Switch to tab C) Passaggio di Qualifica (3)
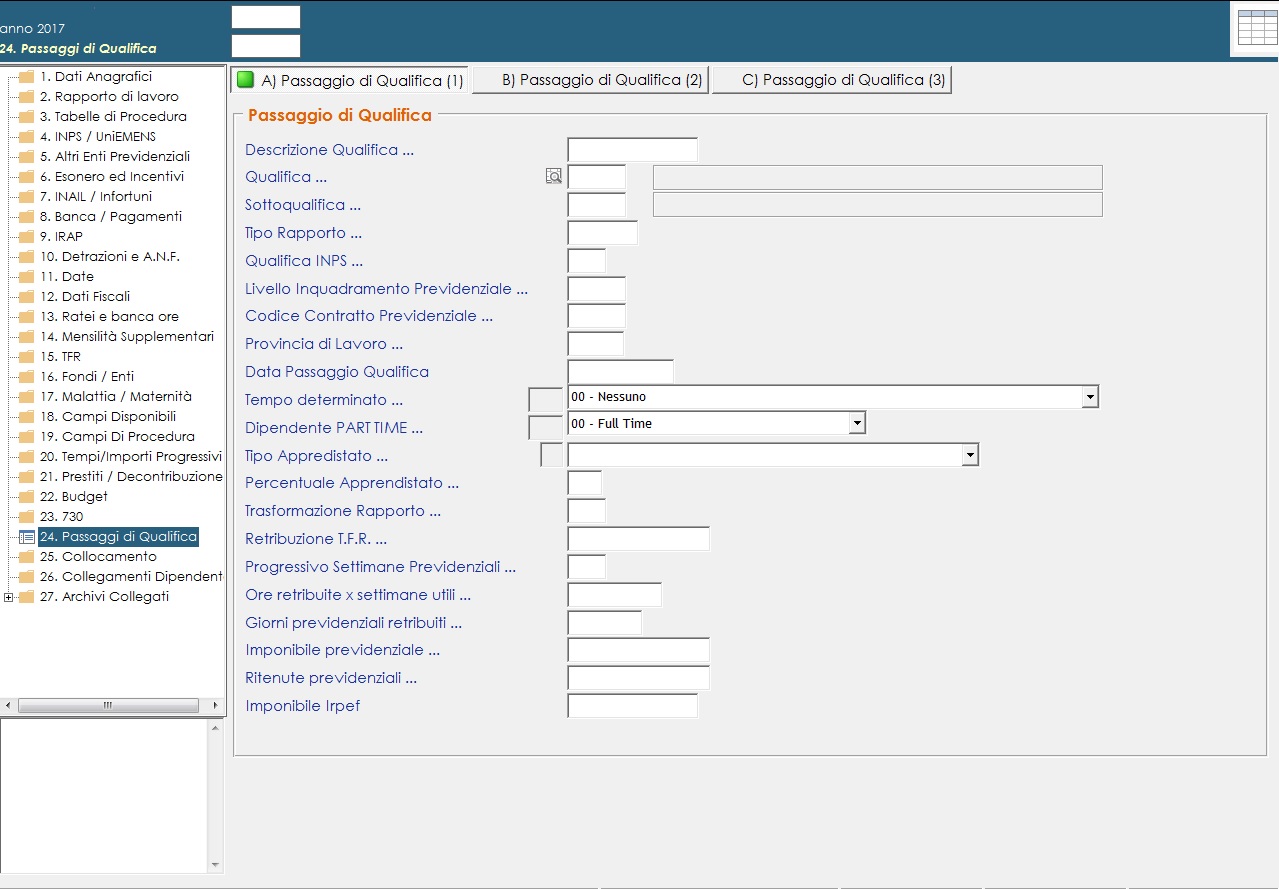 click(831, 80)
